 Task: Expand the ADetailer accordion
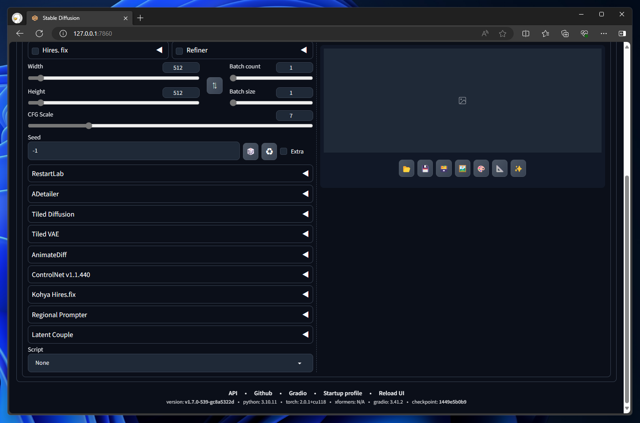click(170, 194)
